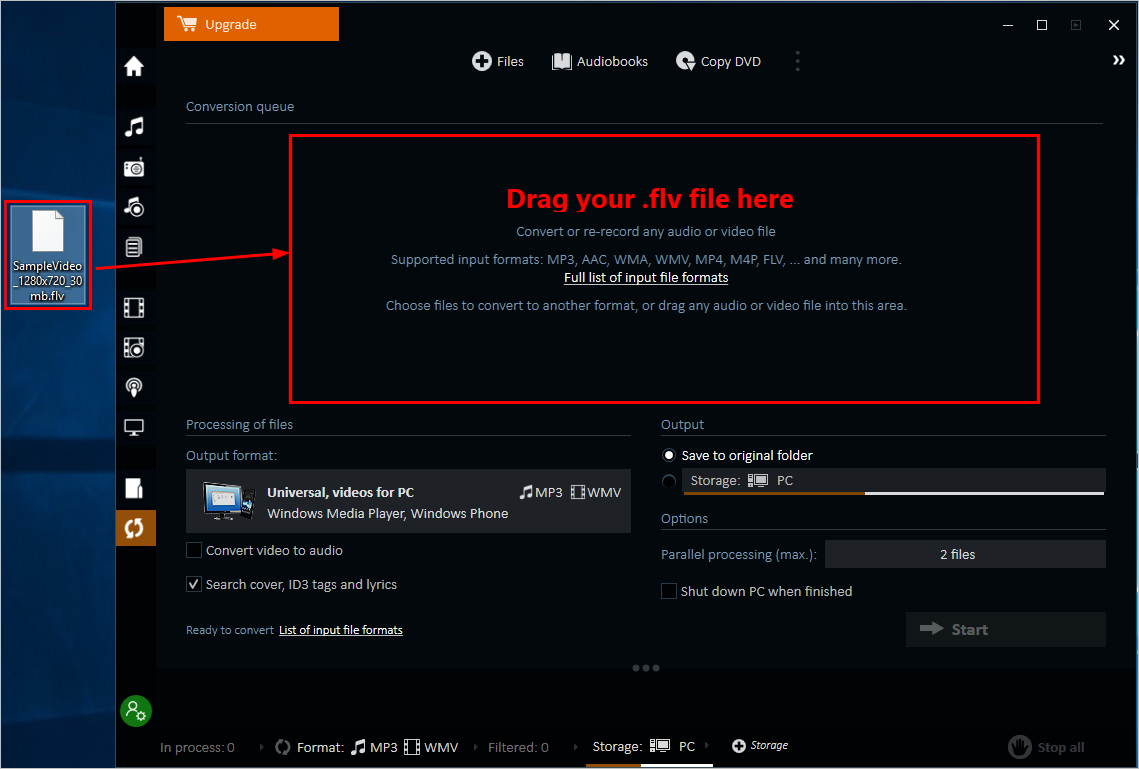
Task: Uncheck Search cover, ID3 tags and lyrics
Action: tap(194, 584)
